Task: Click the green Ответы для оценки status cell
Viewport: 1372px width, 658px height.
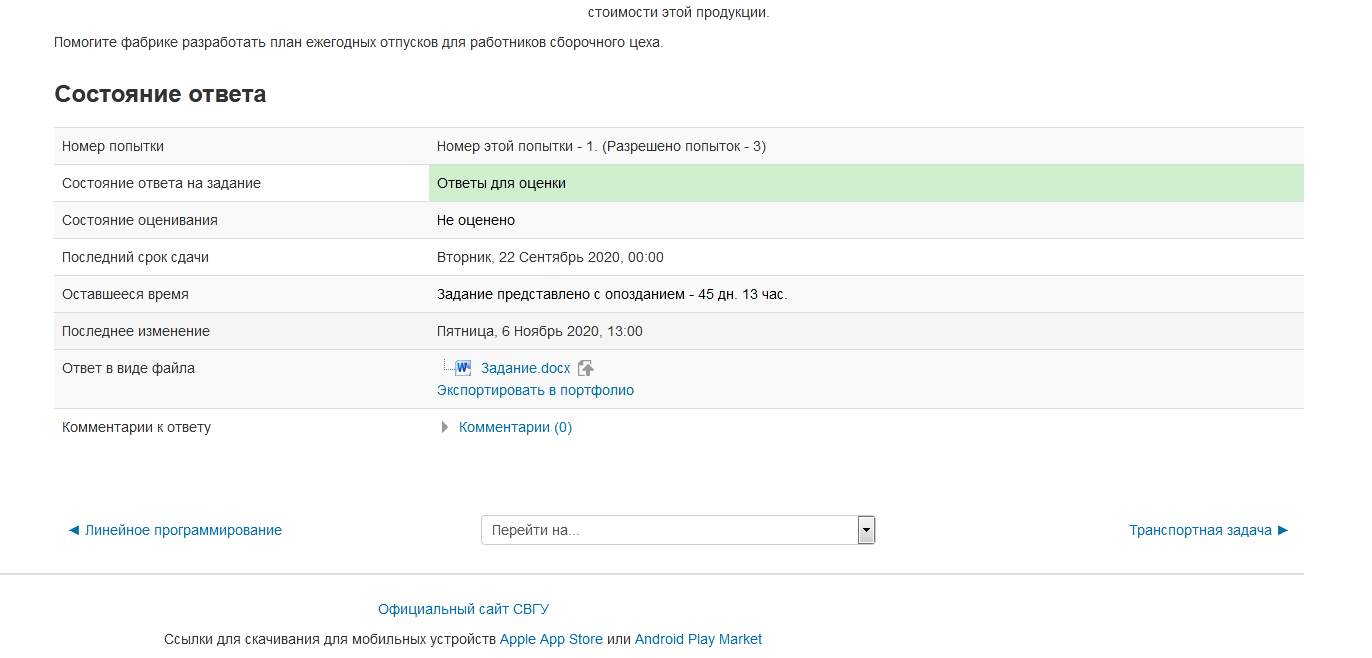Action: tap(865, 183)
